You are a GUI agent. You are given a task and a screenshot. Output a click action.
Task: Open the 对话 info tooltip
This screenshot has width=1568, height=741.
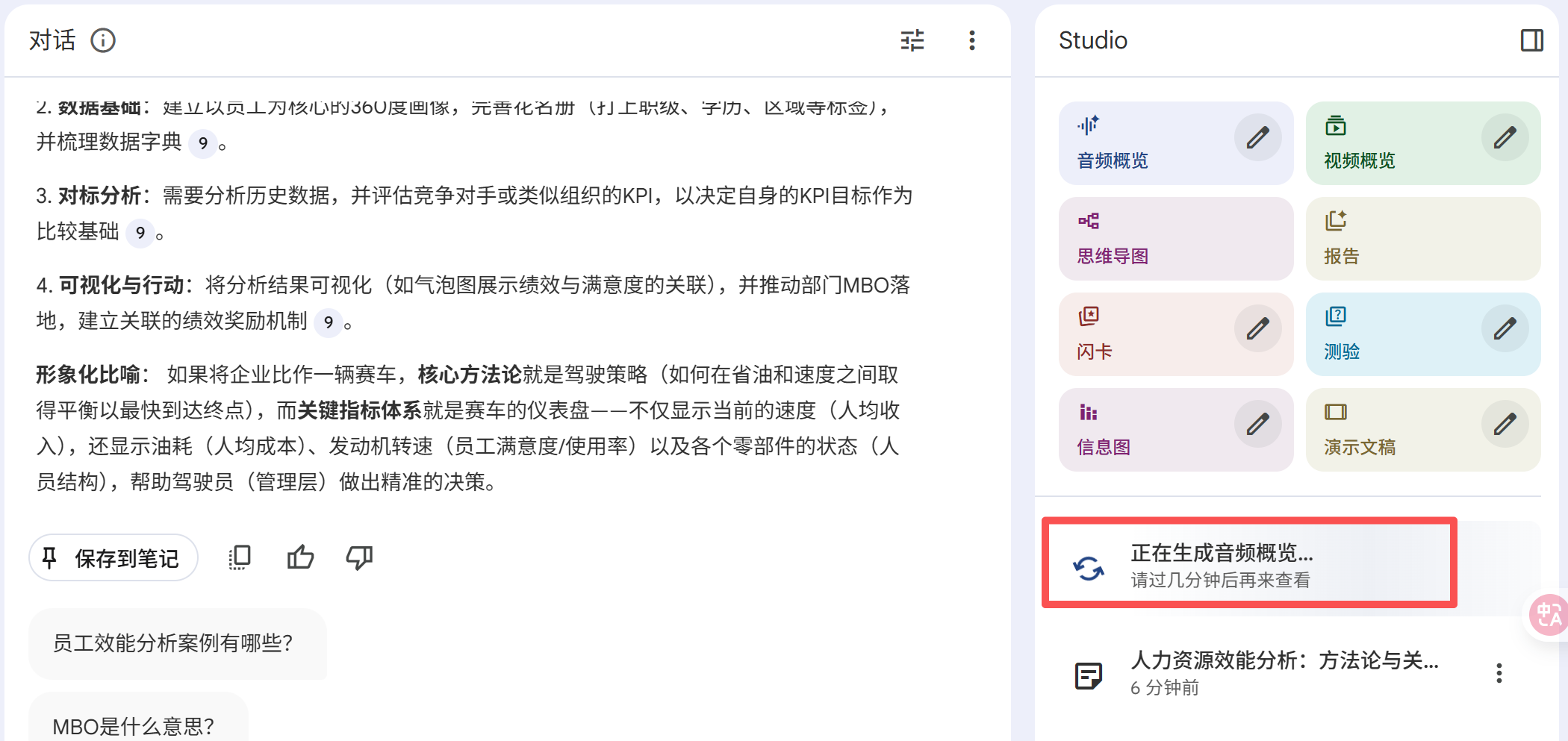104,40
